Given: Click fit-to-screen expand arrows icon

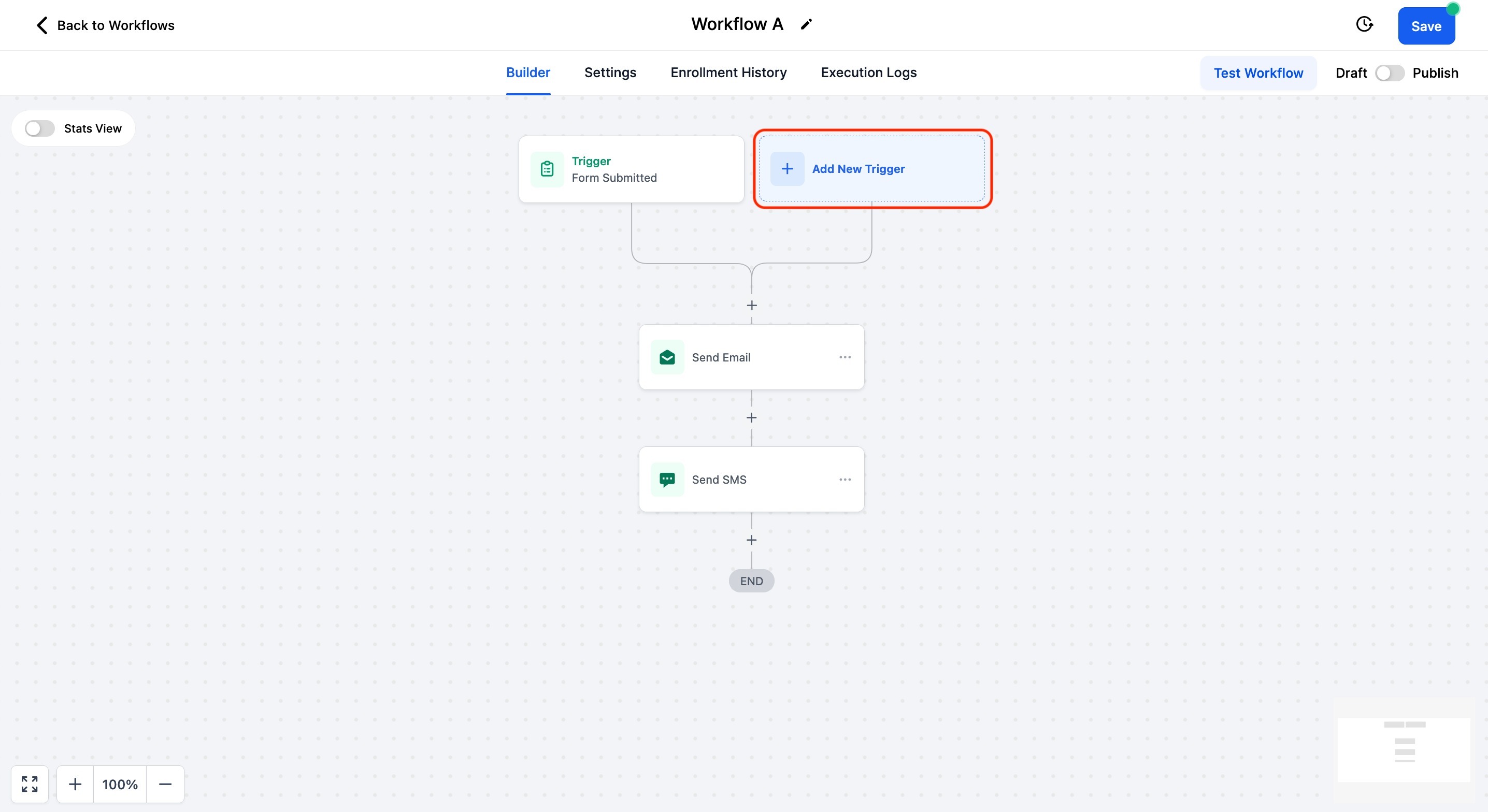Looking at the screenshot, I should (x=30, y=784).
